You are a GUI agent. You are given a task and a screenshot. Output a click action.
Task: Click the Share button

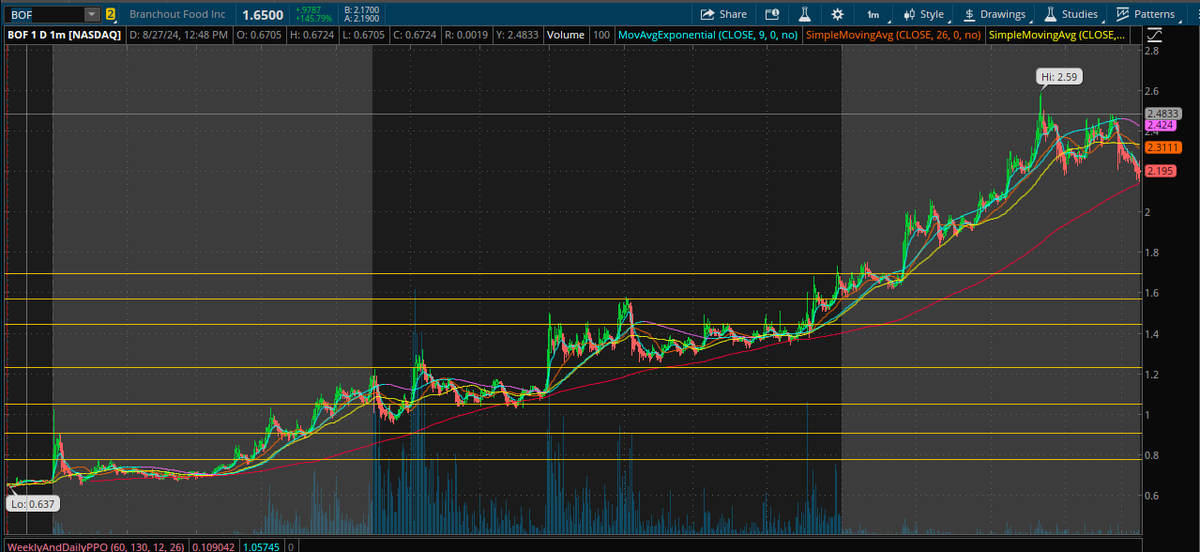pyautogui.click(x=723, y=14)
